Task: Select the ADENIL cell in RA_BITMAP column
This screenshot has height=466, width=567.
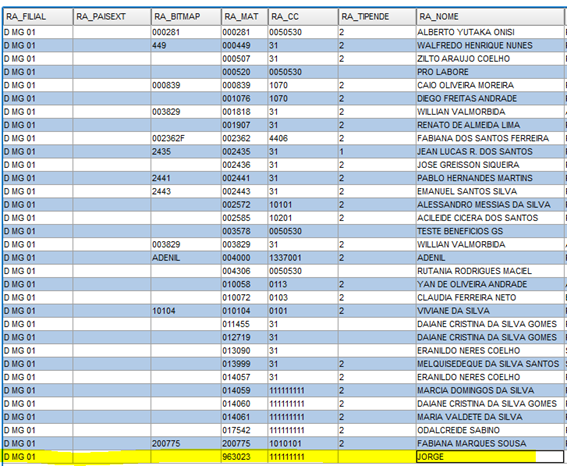Action: pos(186,258)
